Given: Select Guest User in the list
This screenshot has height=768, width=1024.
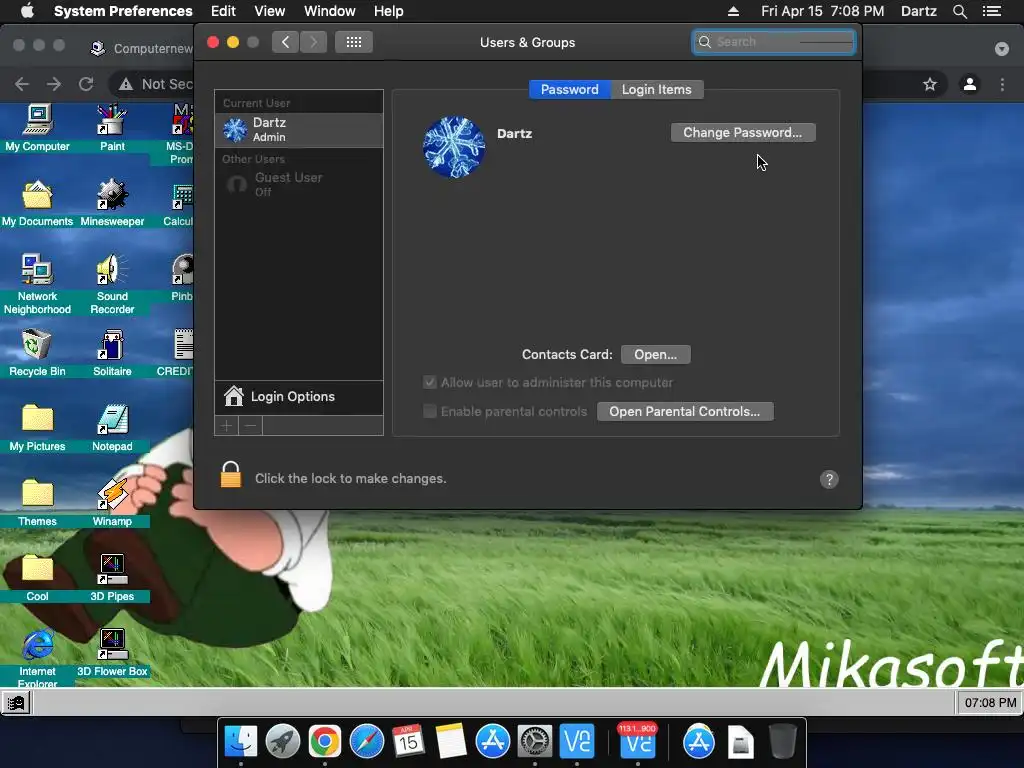Looking at the screenshot, I should click(x=298, y=184).
